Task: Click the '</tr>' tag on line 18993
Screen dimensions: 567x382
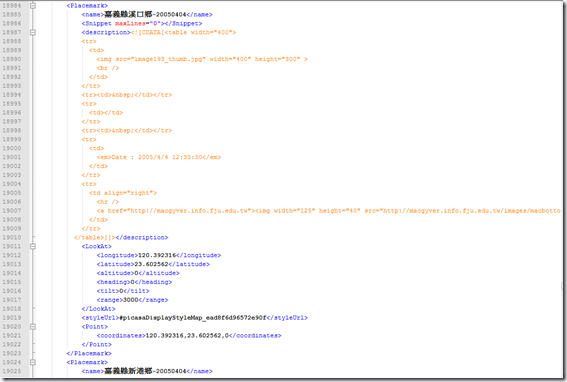Action: pos(91,86)
